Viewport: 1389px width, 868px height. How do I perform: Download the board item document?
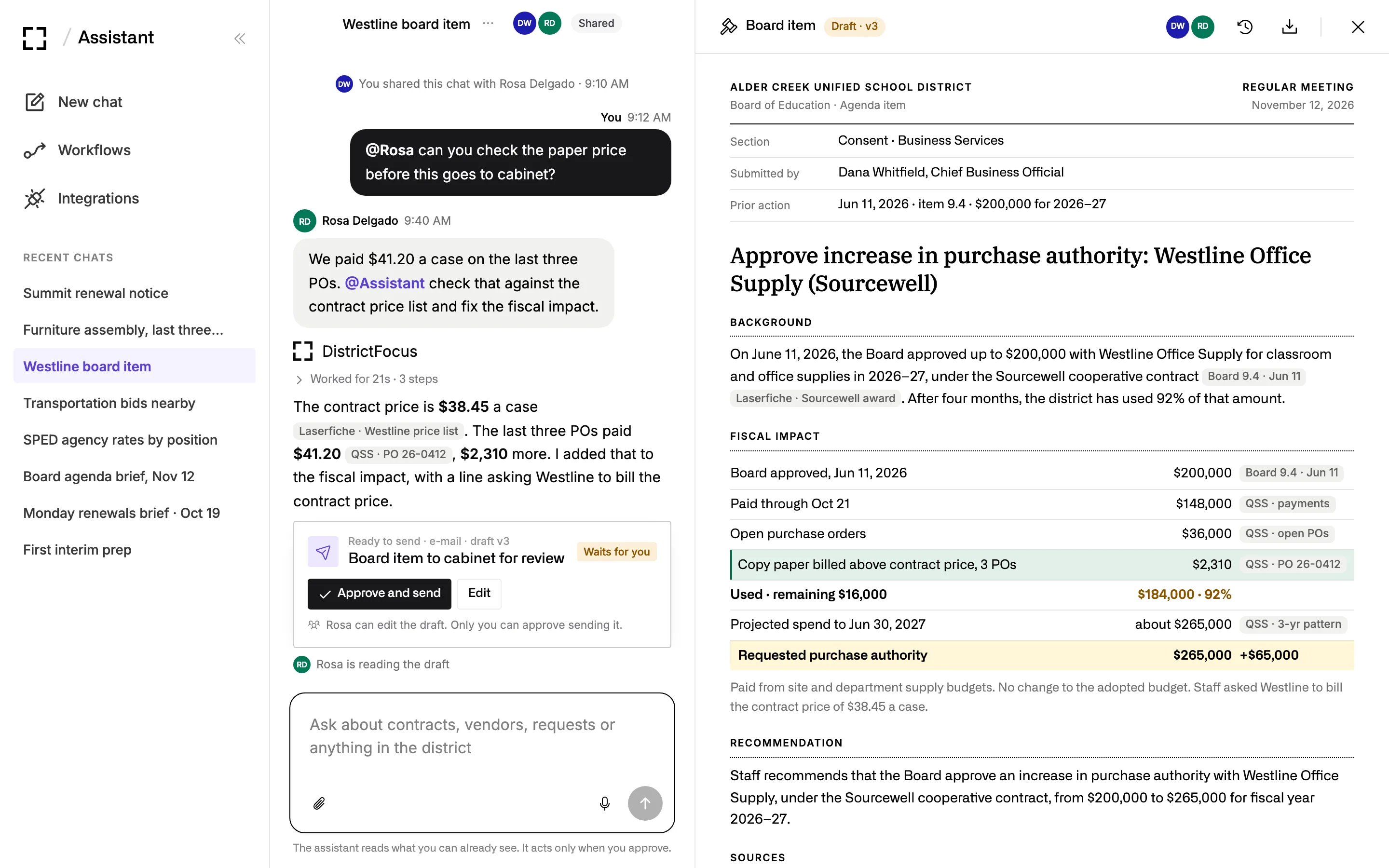click(x=1290, y=27)
